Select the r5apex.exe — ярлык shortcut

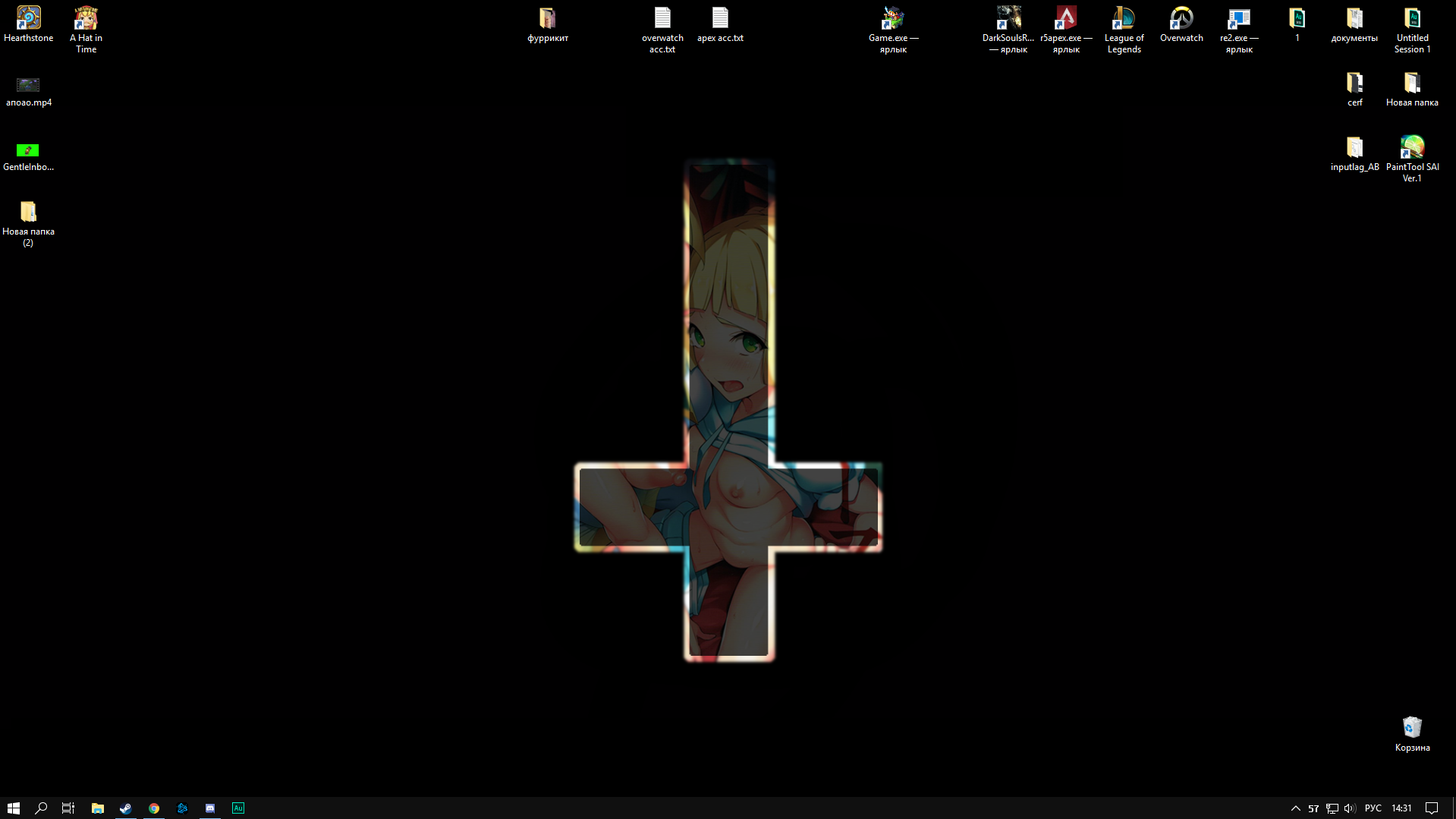point(1066,30)
